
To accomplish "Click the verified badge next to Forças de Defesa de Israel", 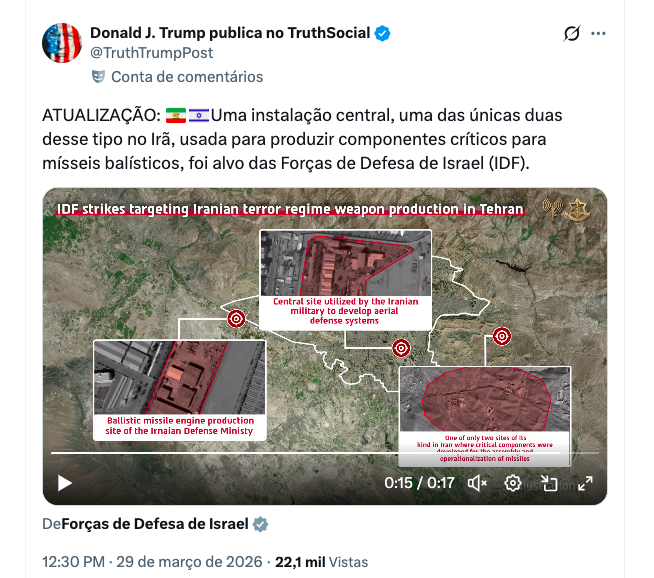I will click(x=260, y=524).
